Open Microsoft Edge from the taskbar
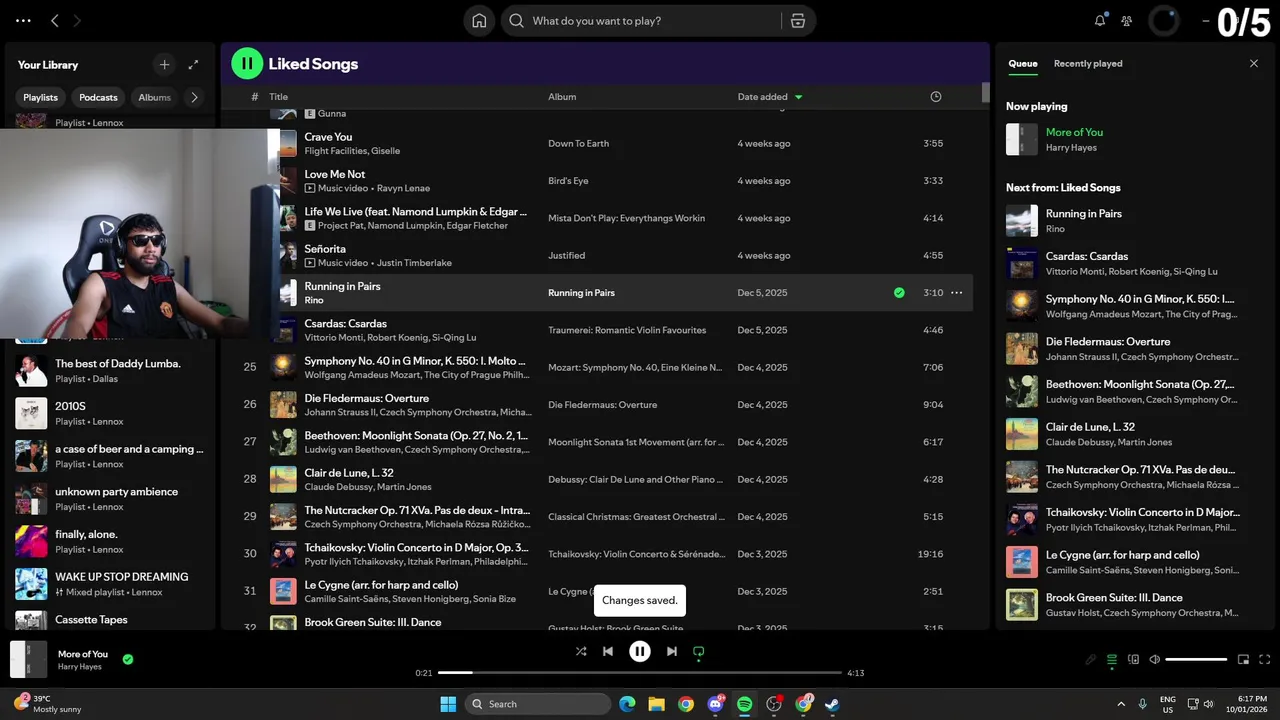 (x=627, y=704)
